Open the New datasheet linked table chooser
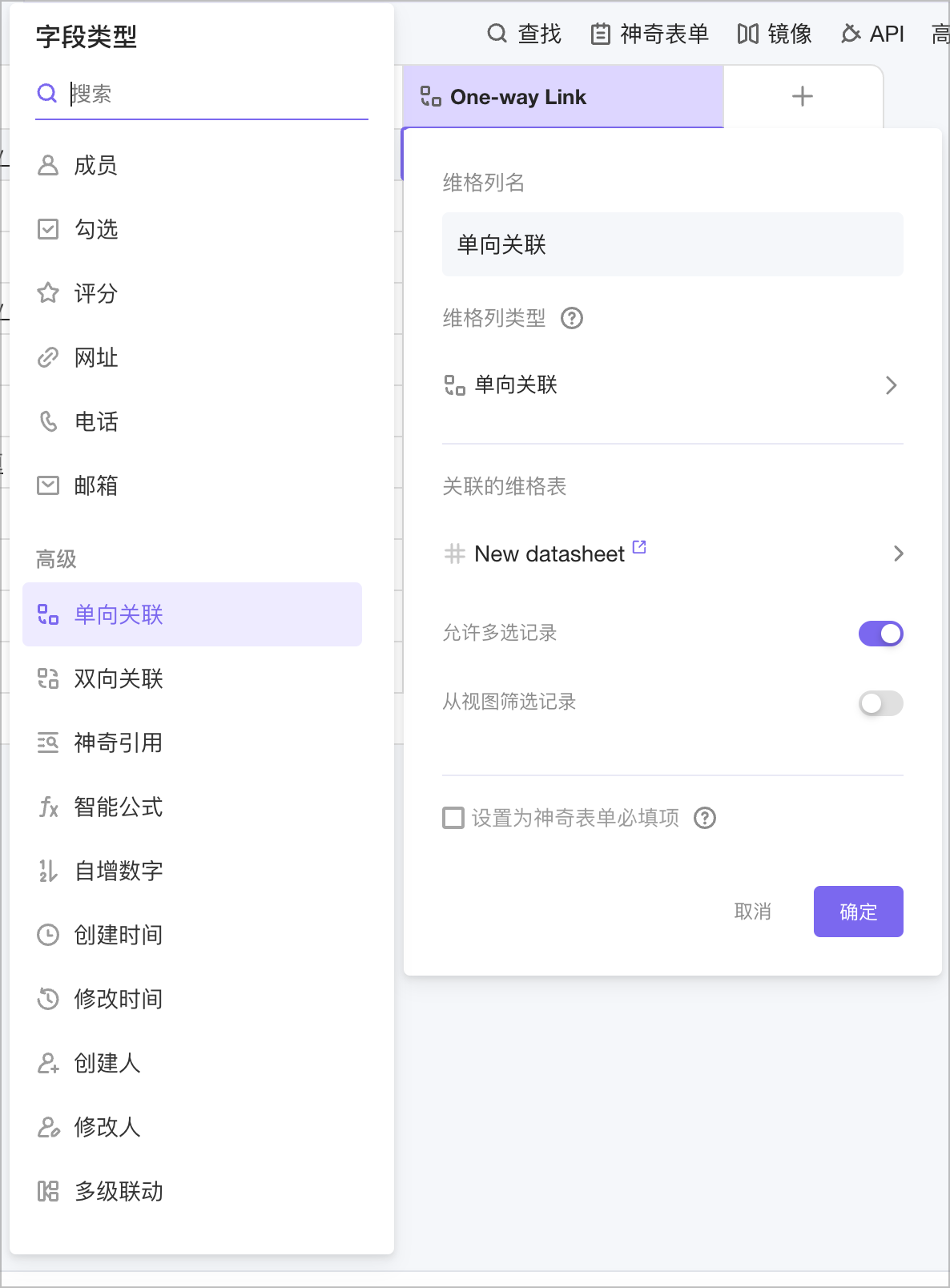This screenshot has width=950, height=1288. [x=671, y=553]
